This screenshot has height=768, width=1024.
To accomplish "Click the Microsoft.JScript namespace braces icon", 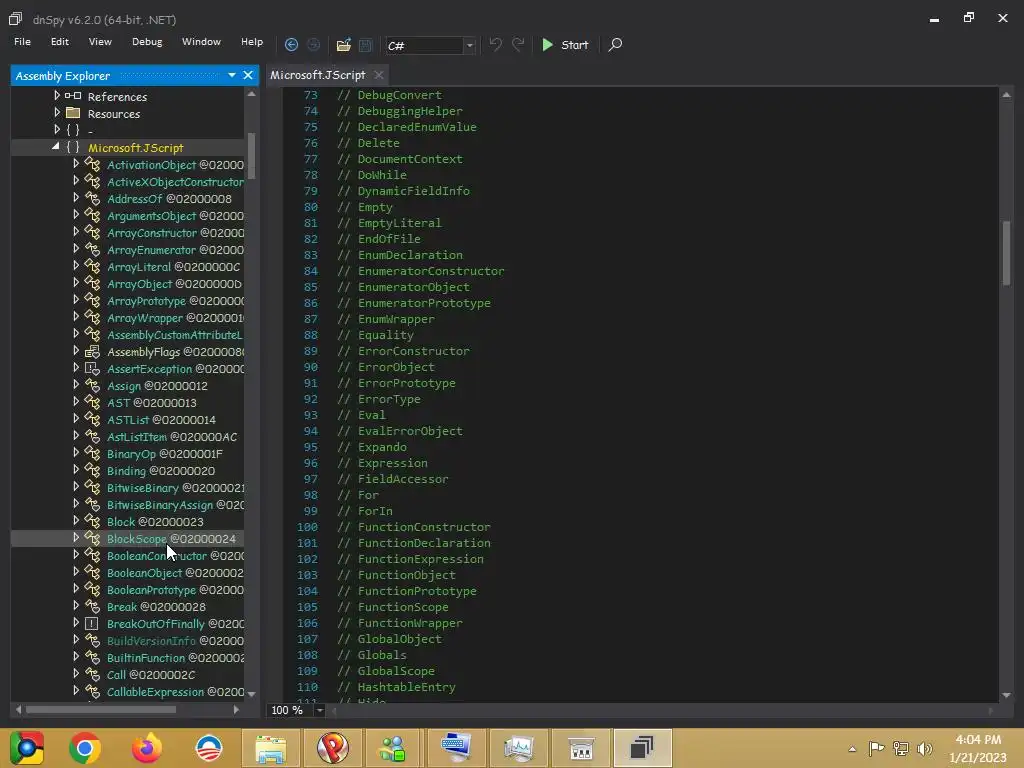I will (x=73, y=148).
